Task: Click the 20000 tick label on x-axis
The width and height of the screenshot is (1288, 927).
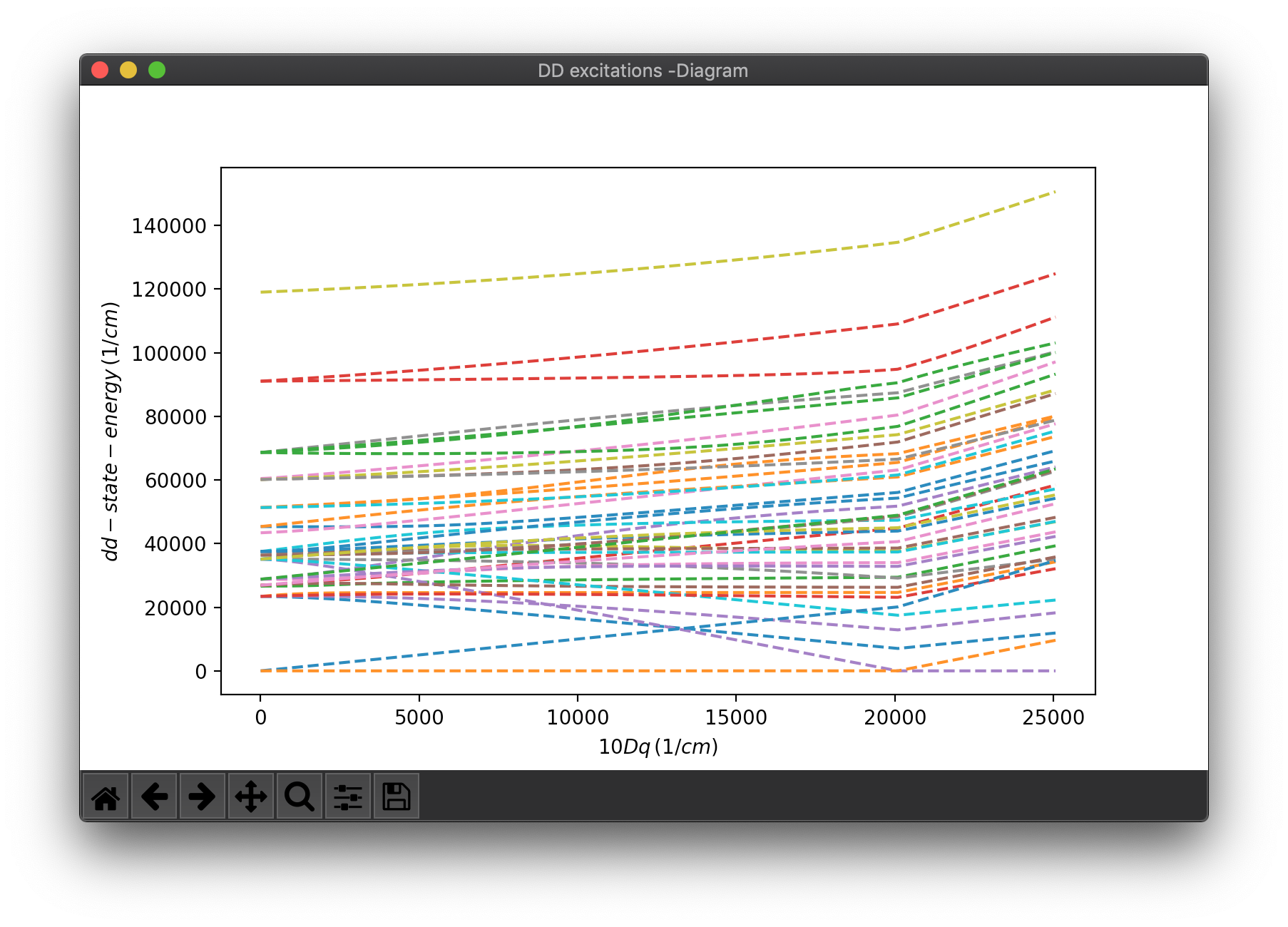Action: (x=895, y=717)
